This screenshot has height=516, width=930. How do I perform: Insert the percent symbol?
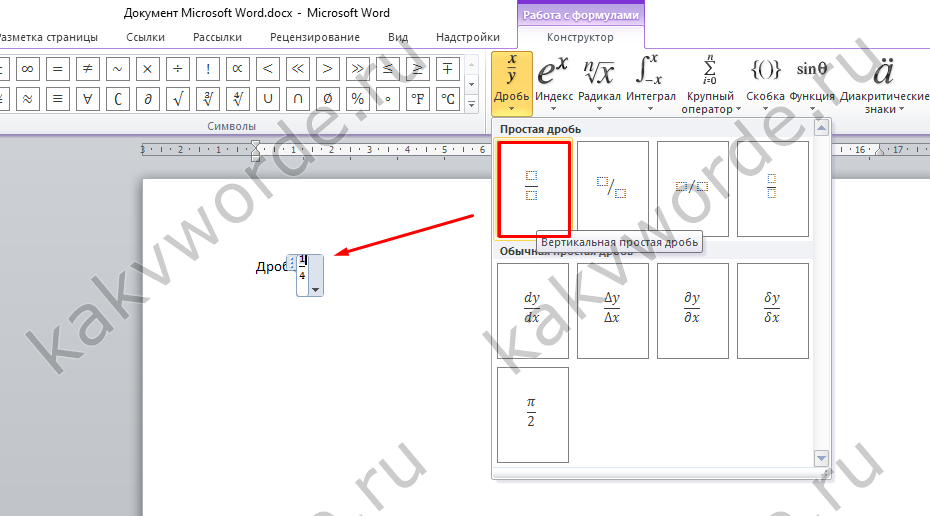(x=358, y=98)
